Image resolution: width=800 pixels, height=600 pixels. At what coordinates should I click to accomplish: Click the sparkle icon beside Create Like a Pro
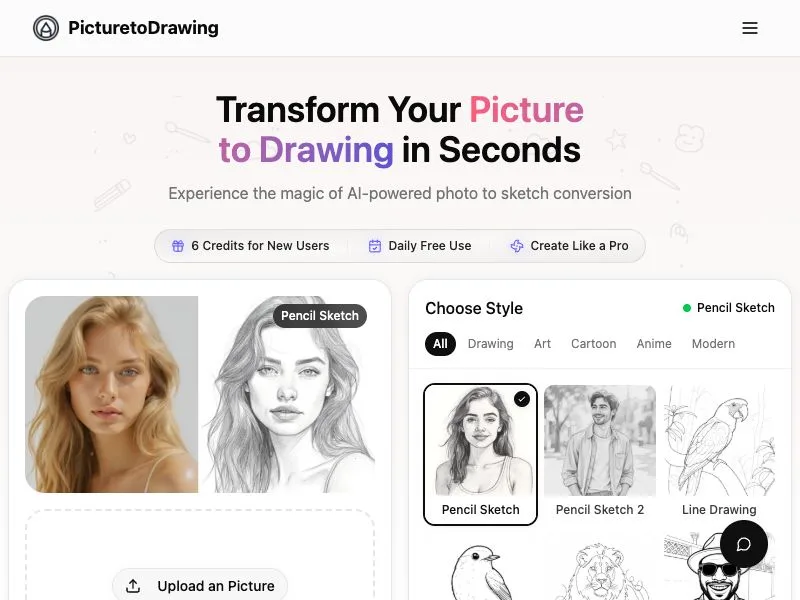click(x=517, y=246)
